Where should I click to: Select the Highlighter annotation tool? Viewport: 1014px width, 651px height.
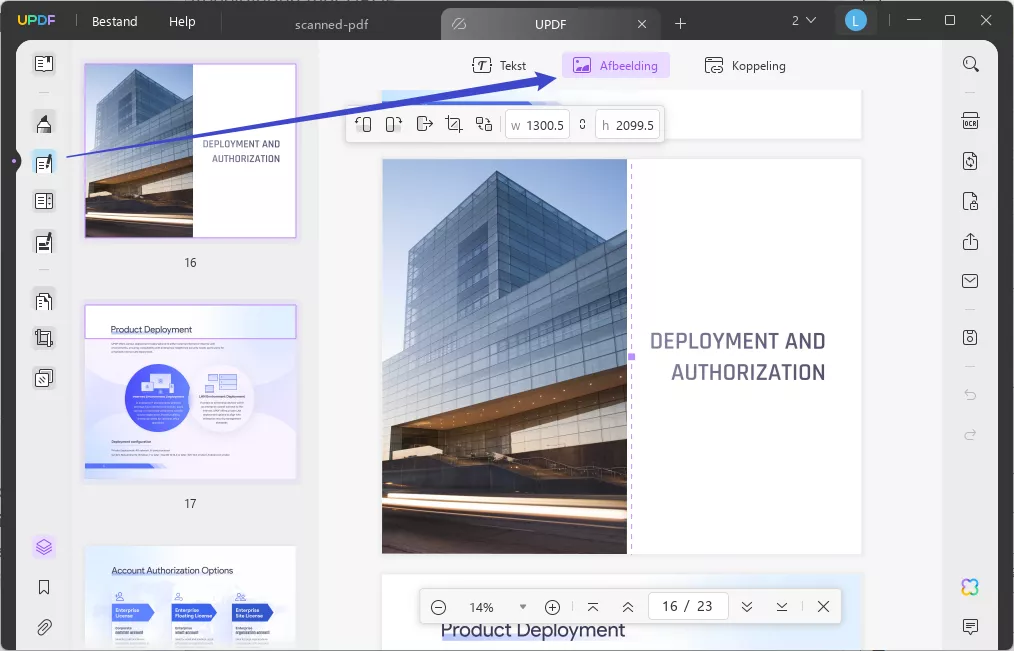point(44,123)
